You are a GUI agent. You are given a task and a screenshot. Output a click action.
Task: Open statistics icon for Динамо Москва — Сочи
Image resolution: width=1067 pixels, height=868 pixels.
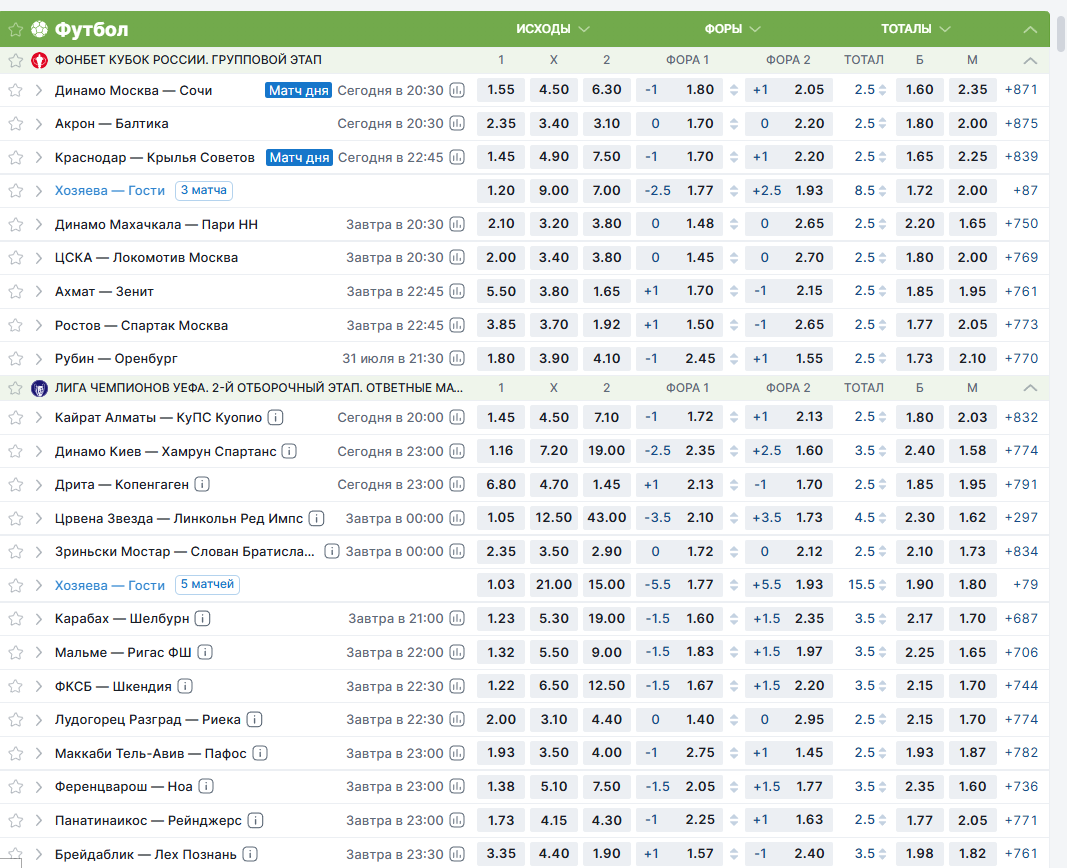point(457,90)
